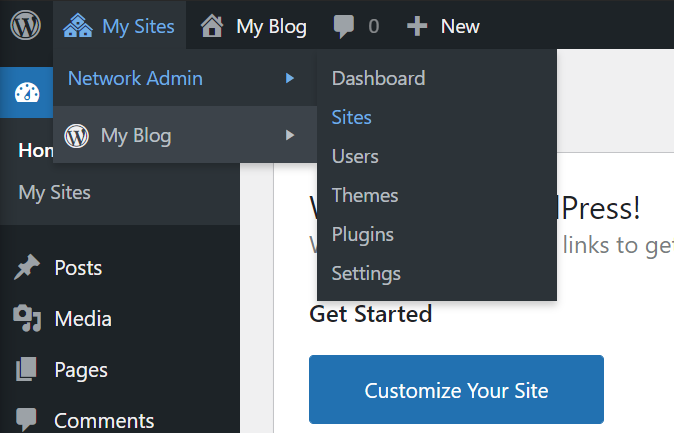Open the comment bubble icon in admin bar

coord(344,27)
